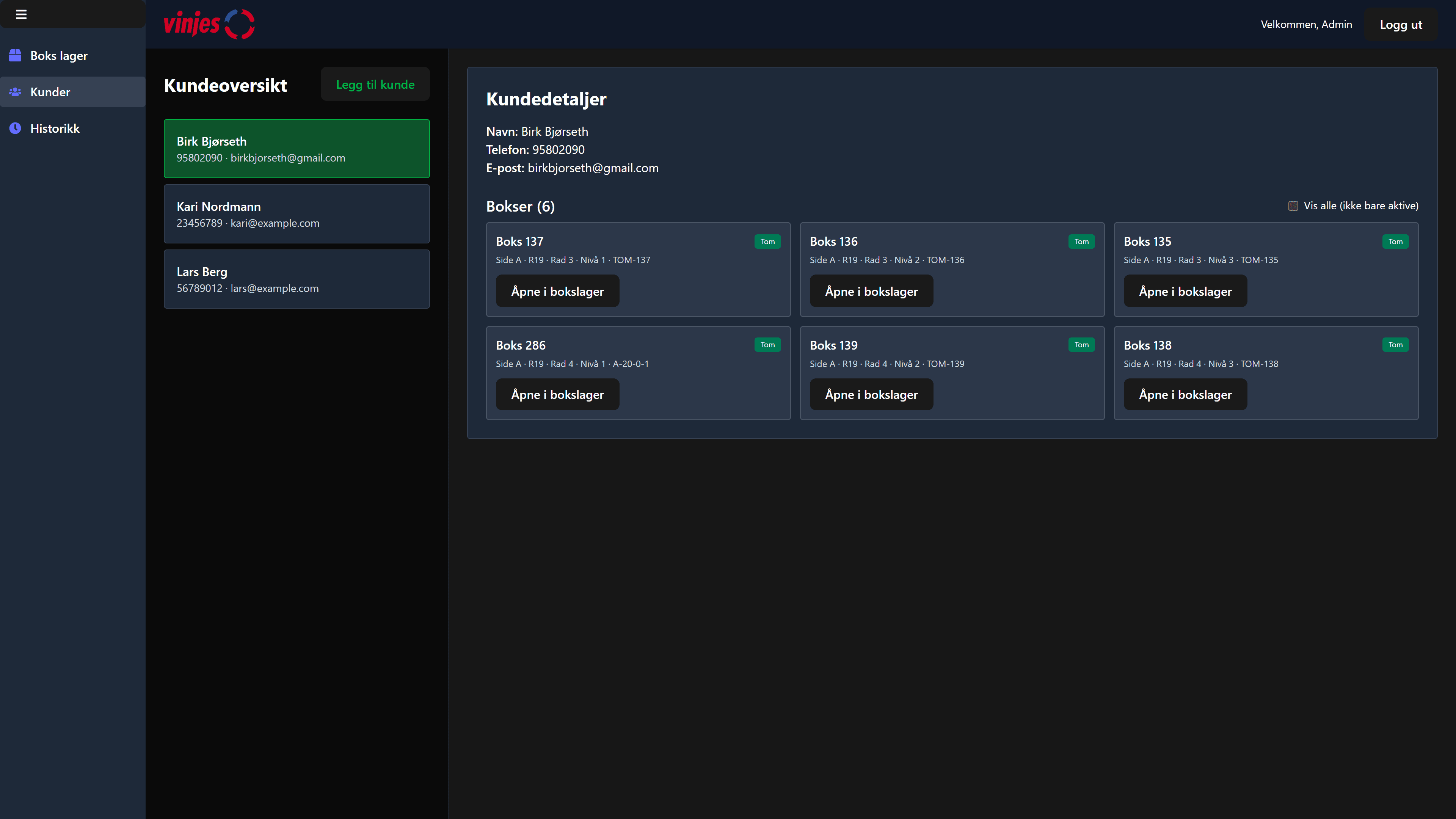Open the Historikk menu item
Screen dimensions: 1456x819
pos(55,128)
